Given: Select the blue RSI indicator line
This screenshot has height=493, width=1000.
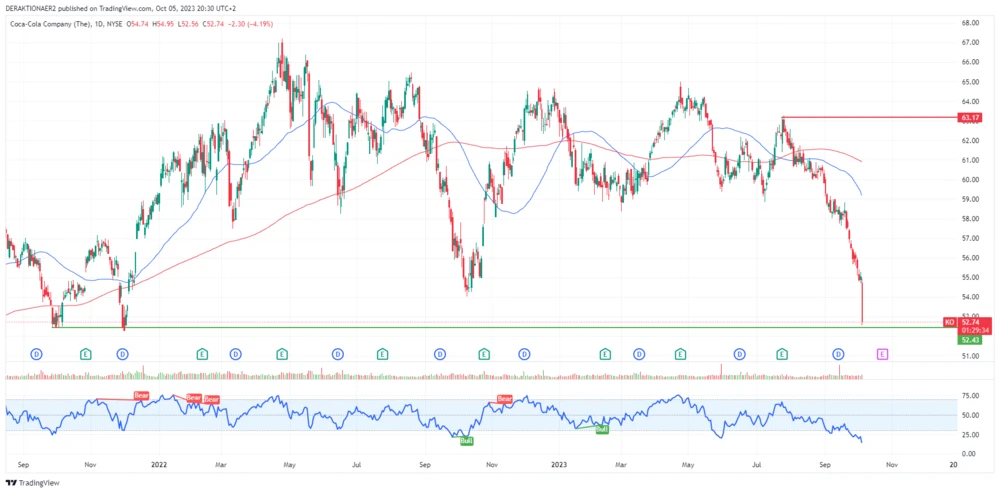Looking at the screenshot, I should [300, 405].
